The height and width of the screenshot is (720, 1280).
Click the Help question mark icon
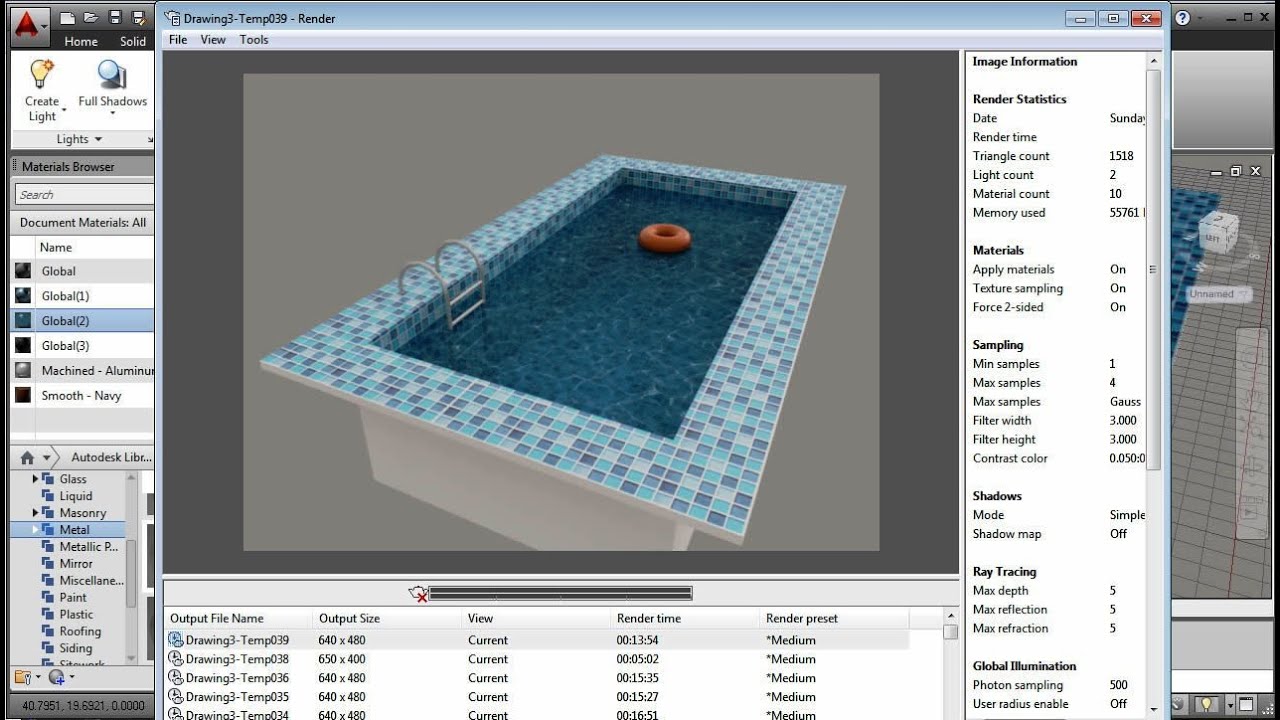1183,18
